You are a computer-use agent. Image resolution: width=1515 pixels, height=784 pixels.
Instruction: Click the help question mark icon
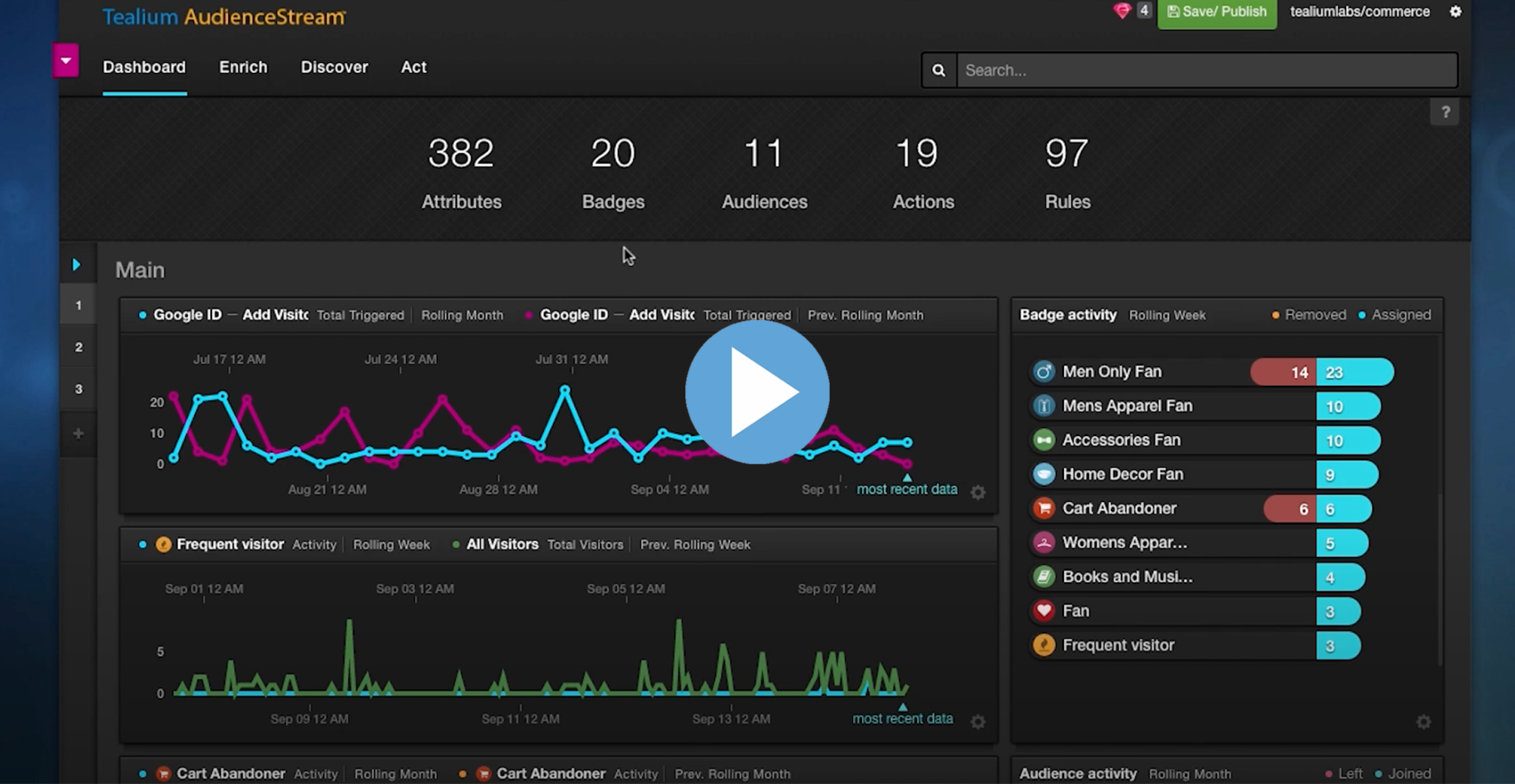click(1445, 112)
